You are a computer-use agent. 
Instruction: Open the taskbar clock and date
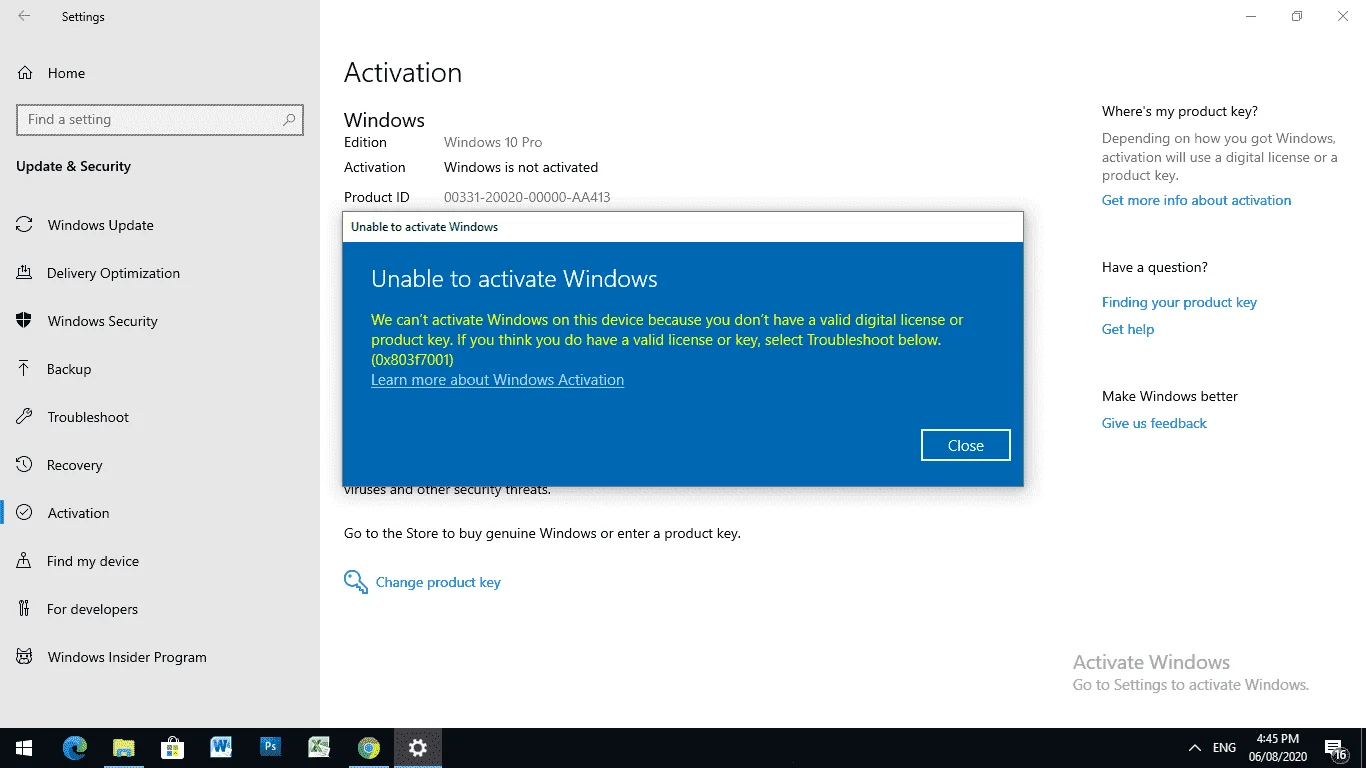(x=1277, y=748)
